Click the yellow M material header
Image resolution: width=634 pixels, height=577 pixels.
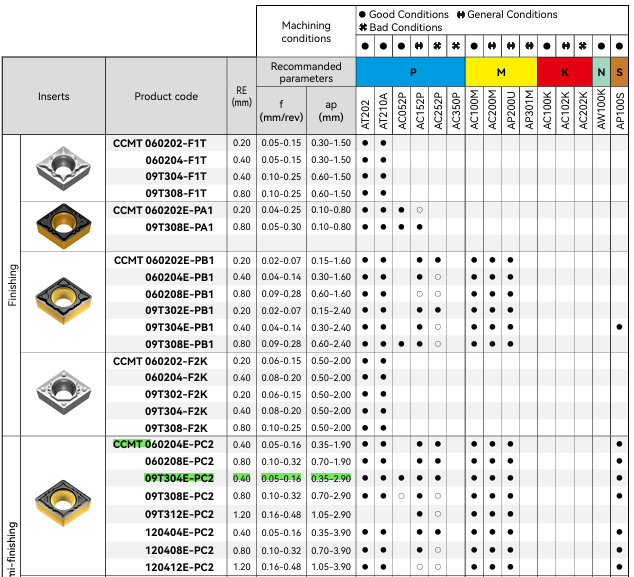point(501,72)
